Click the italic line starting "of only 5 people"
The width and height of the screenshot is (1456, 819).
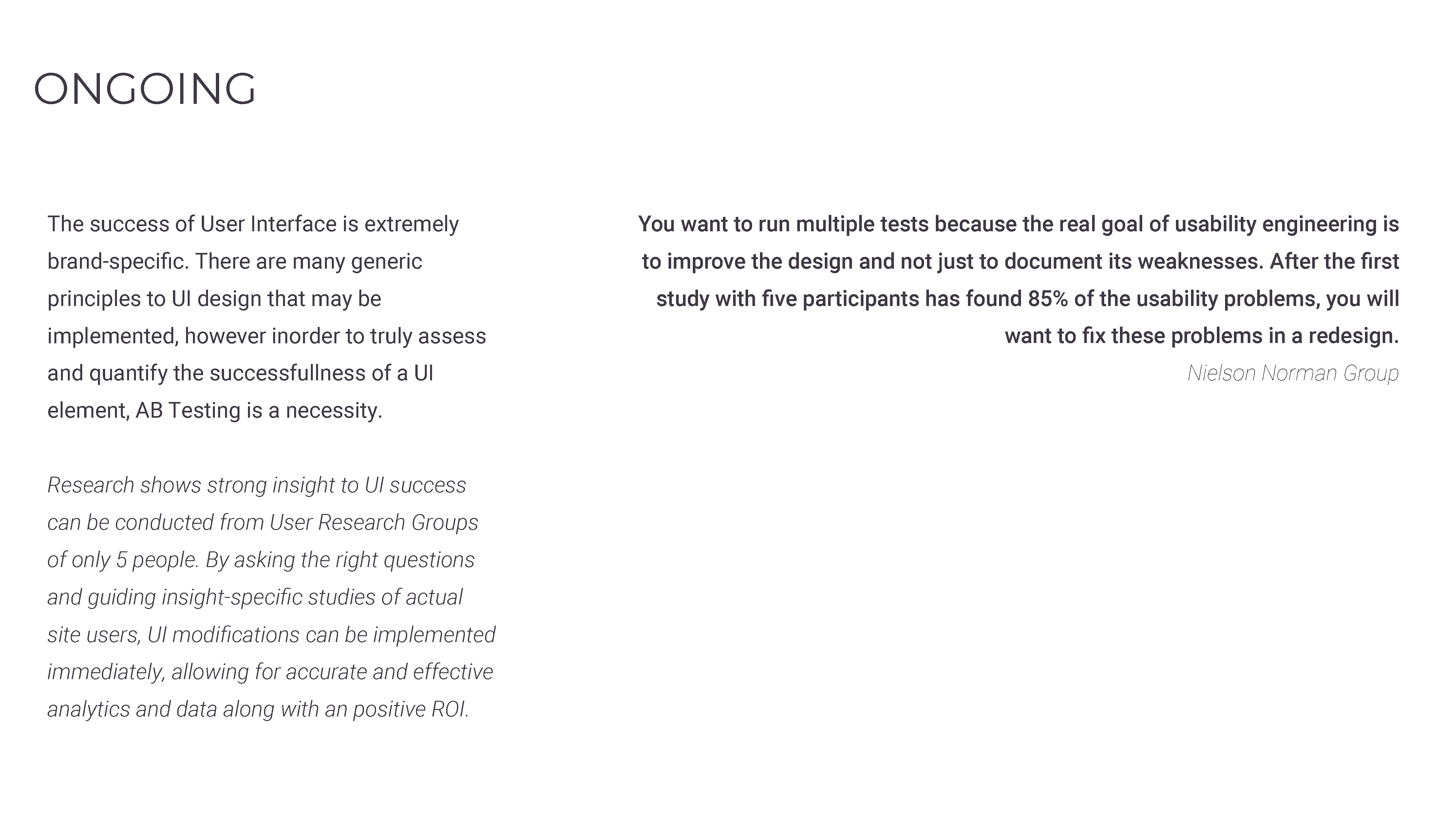tap(260, 560)
